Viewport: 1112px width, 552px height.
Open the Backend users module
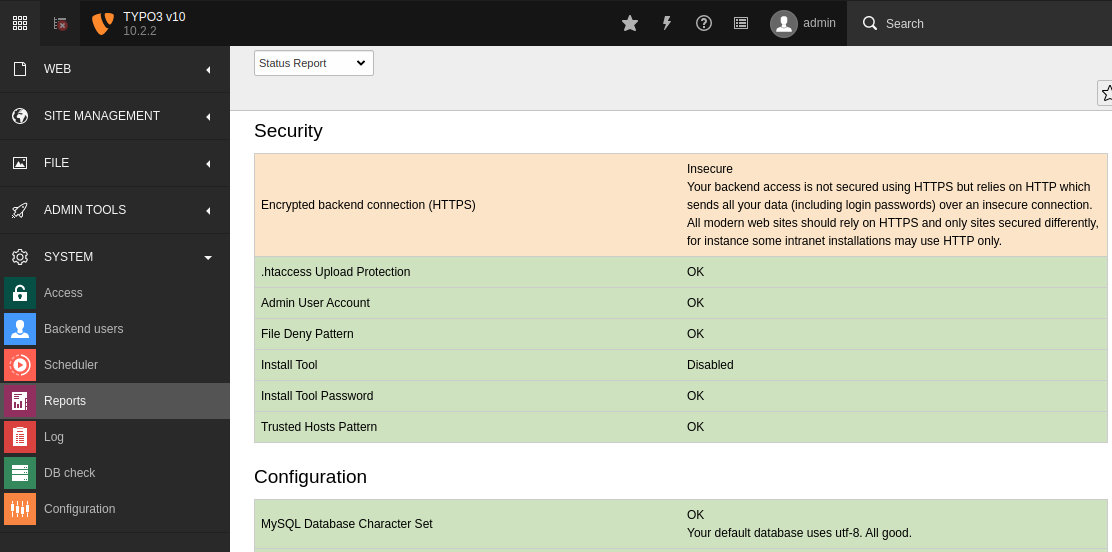coord(83,329)
